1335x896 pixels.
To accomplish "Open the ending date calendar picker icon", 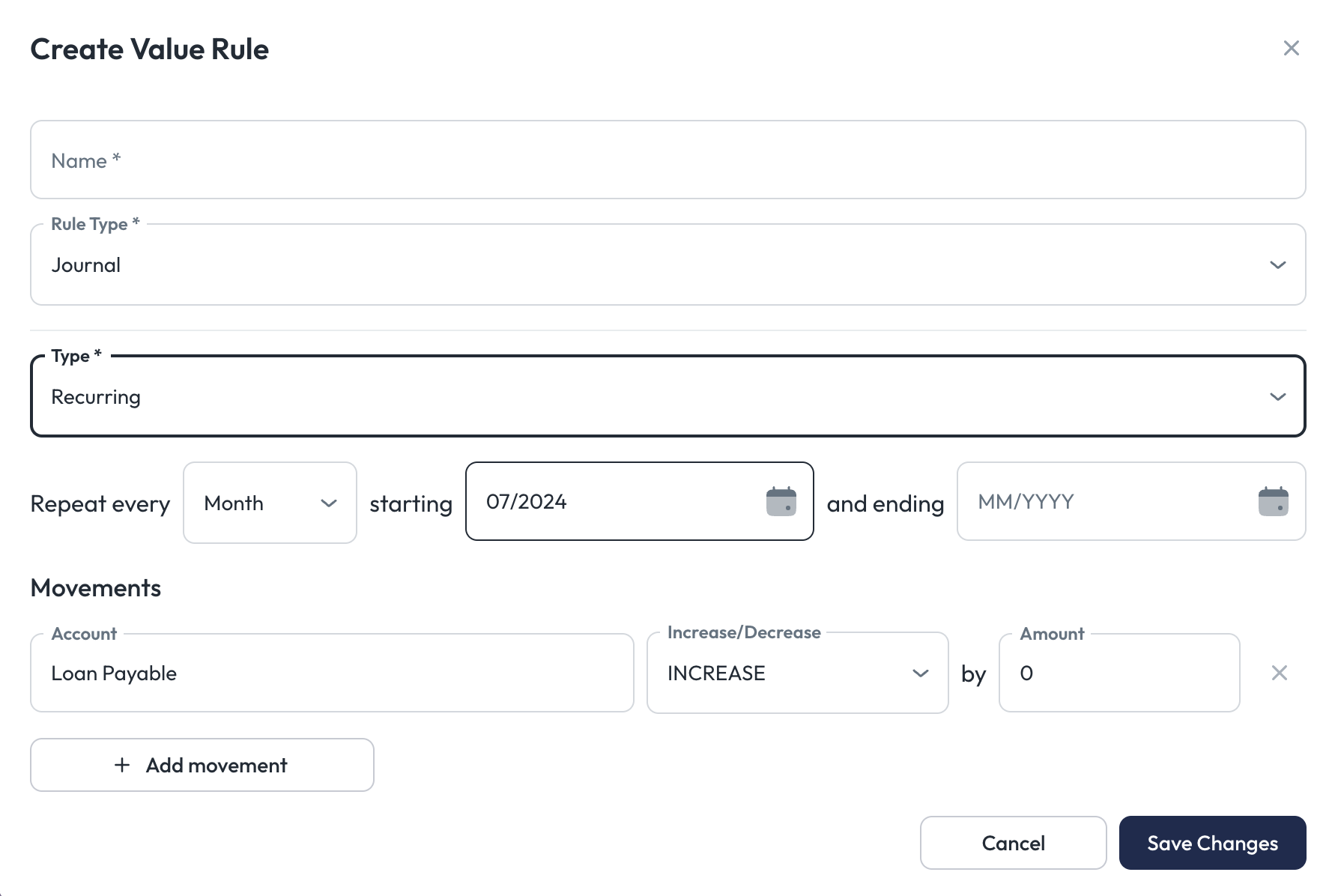I will click(1273, 502).
